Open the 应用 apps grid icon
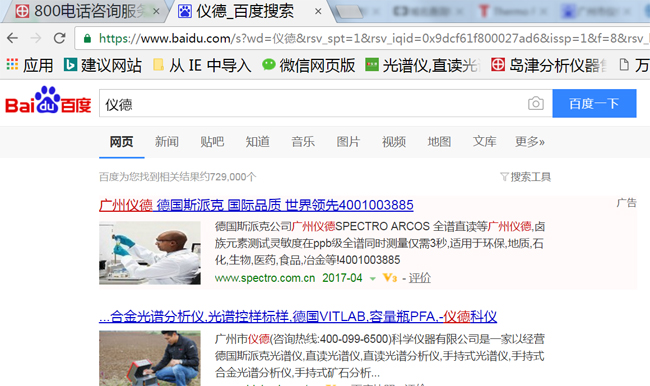 coord(12,64)
